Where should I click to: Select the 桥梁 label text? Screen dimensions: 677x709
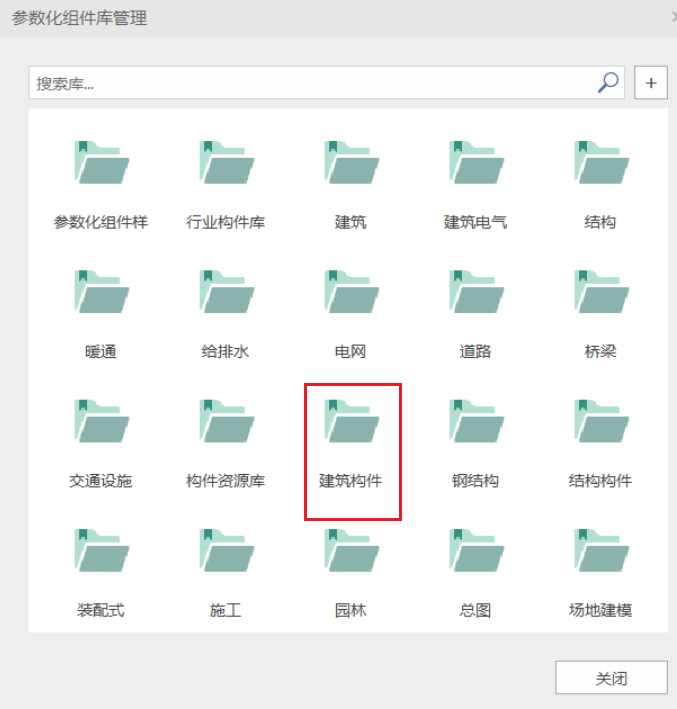pyautogui.click(x=600, y=351)
